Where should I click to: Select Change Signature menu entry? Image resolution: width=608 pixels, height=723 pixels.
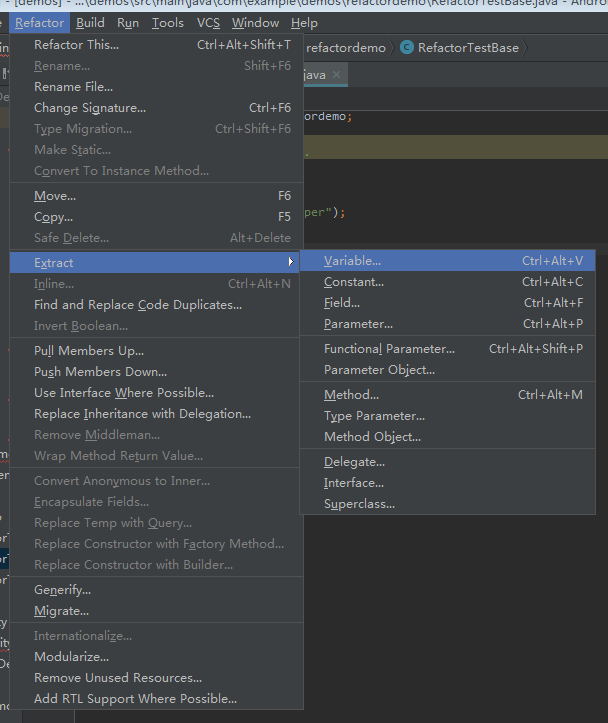[90, 108]
